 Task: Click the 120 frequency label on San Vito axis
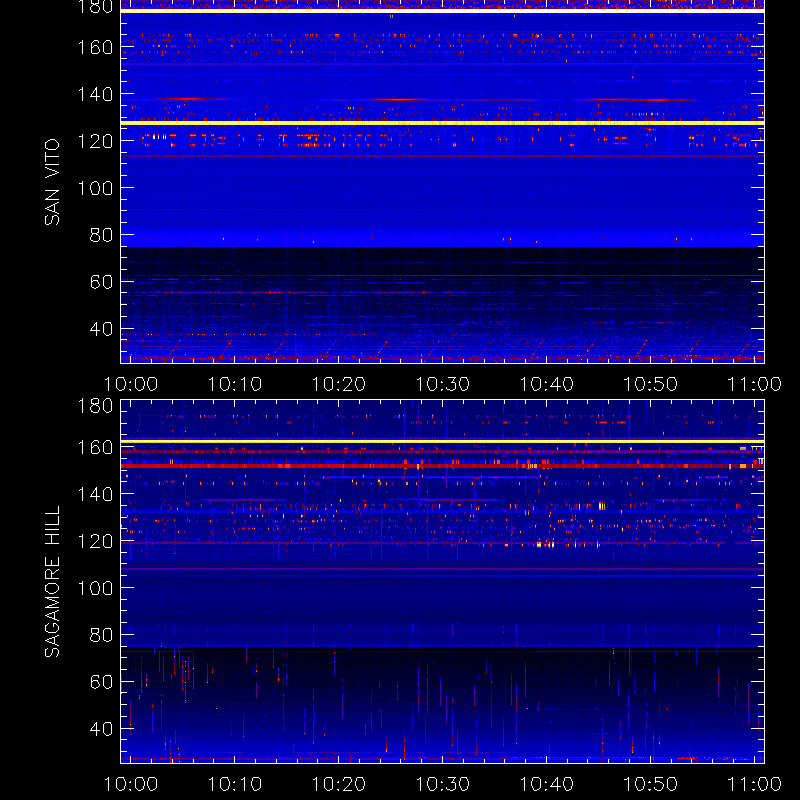[95, 141]
